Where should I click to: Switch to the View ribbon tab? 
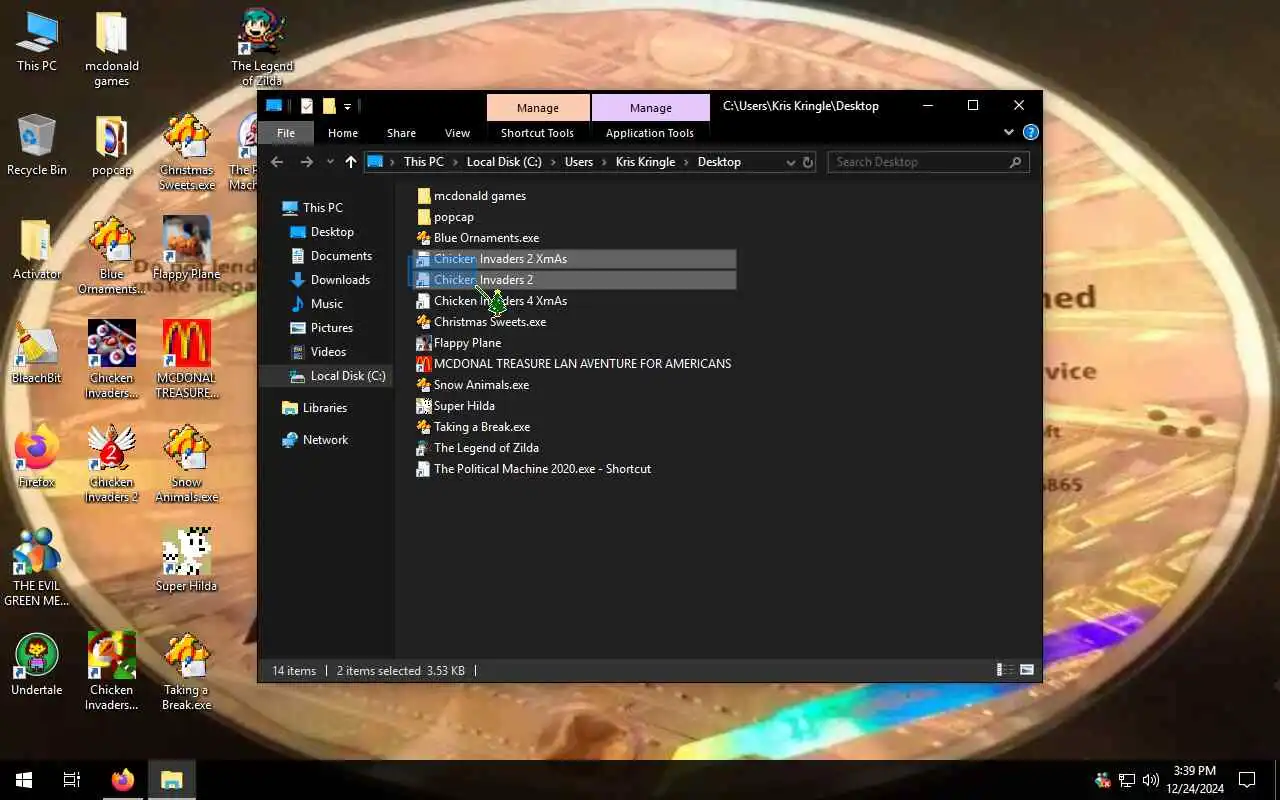pos(457,133)
